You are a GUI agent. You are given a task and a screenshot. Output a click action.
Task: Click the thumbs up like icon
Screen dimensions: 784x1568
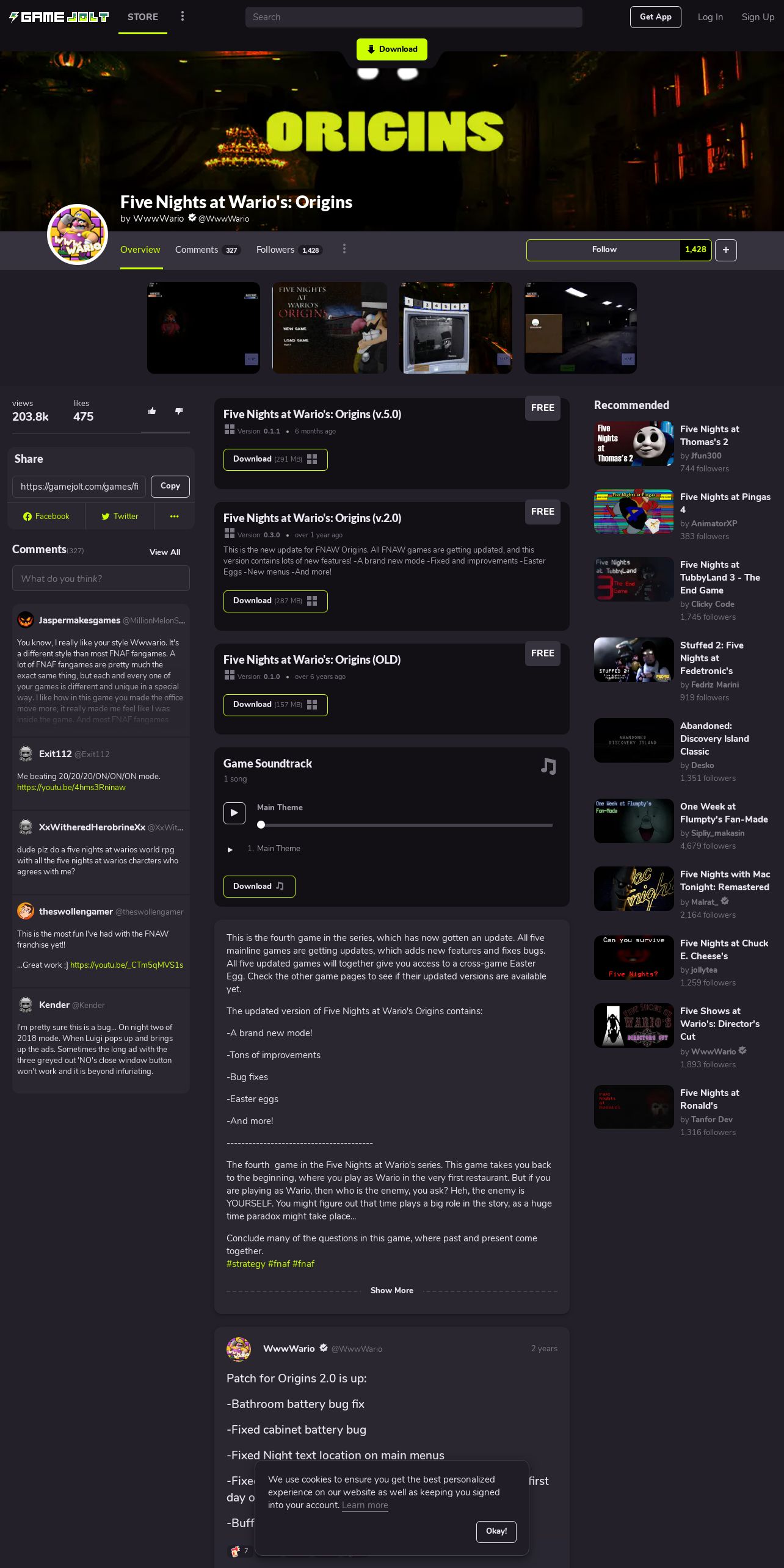(152, 411)
